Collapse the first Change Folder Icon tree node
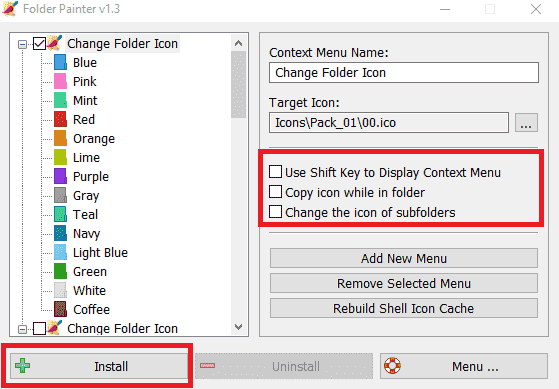 coord(22,45)
